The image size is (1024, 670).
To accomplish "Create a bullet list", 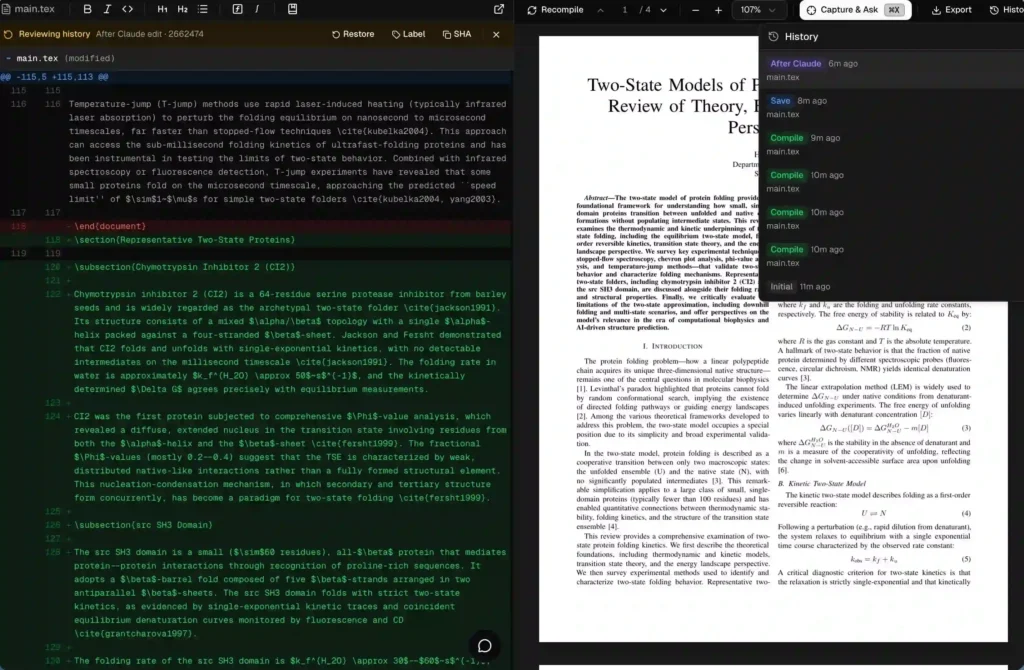I will coord(203,8).
